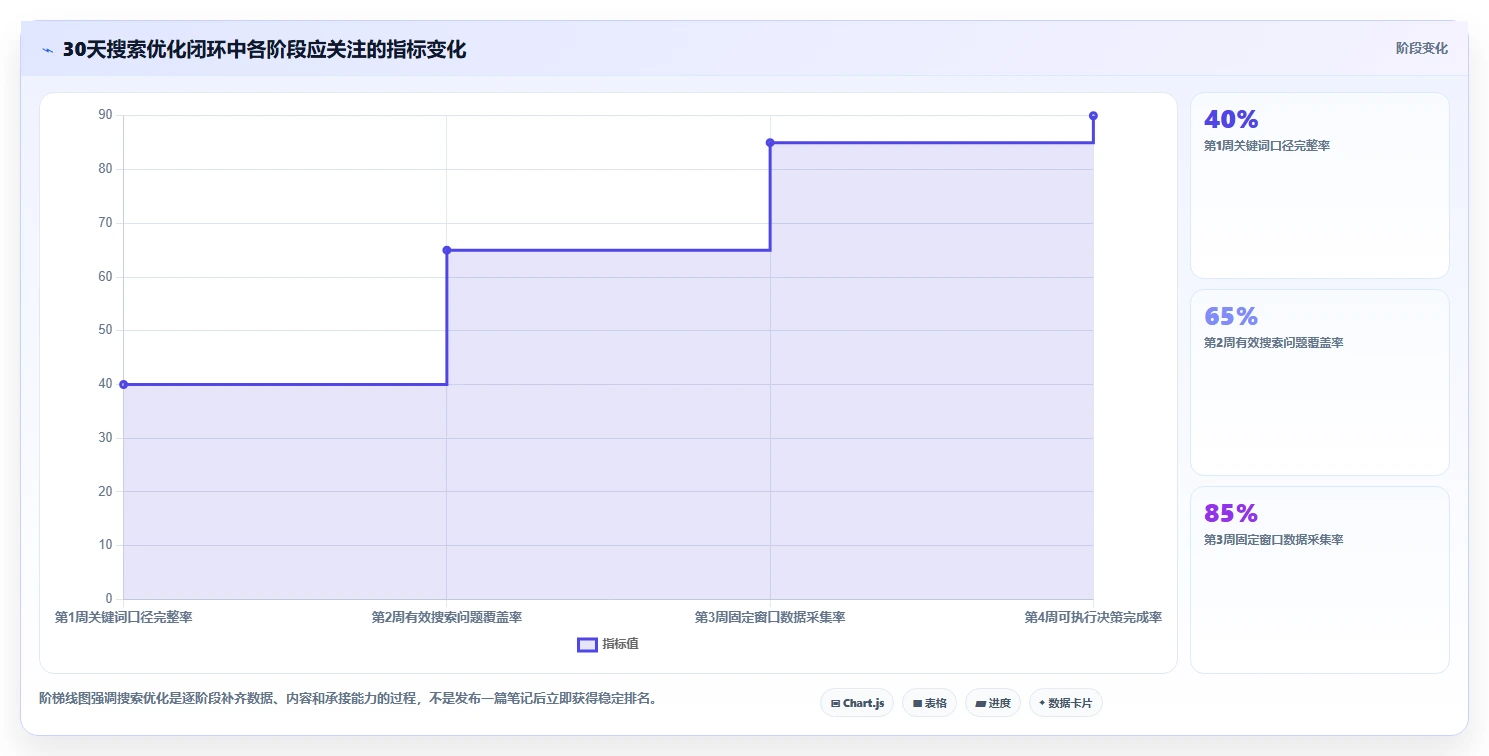Click the 指标值 legend color box
1489x756 pixels.
click(587, 645)
